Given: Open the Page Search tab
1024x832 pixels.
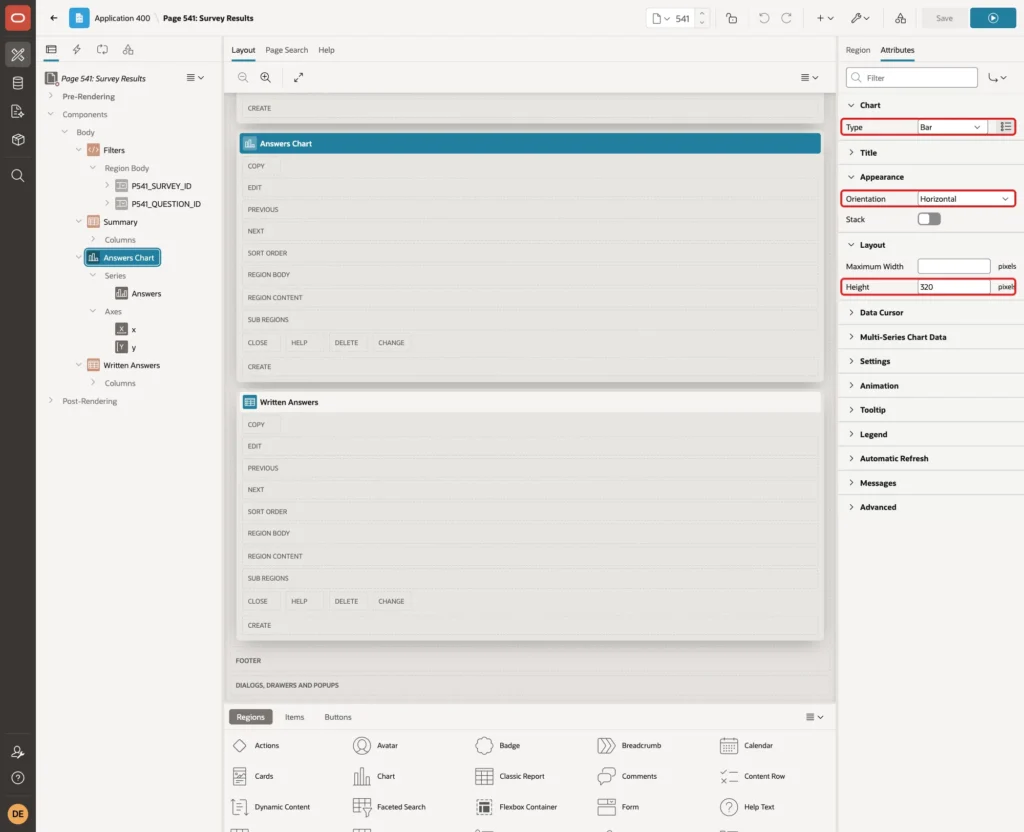Looking at the screenshot, I should click(286, 50).
